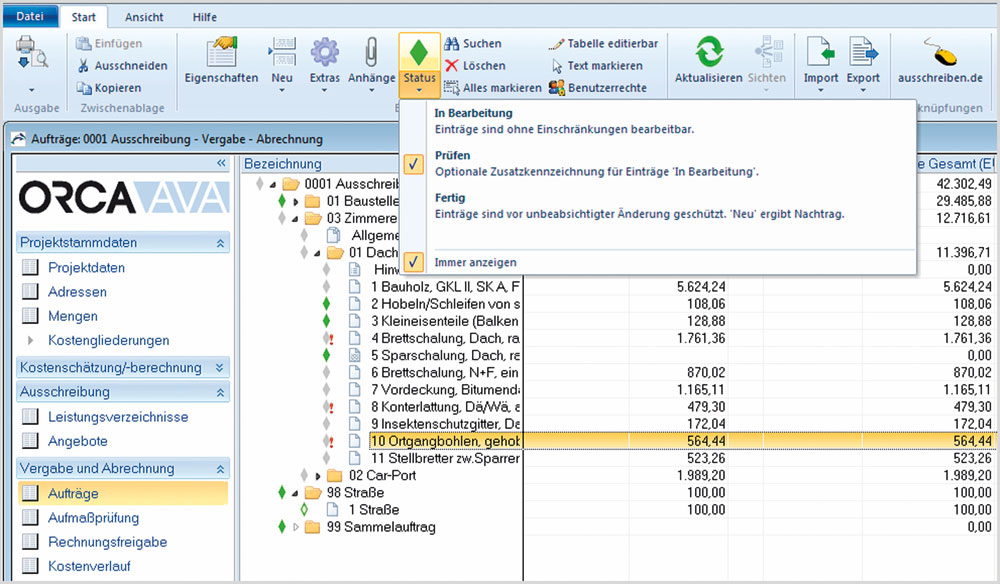Select row 10 Ortgangbohlen in the tree
Screen dimensions: 1000x584
pyautogui.click(x=444, y=440)
